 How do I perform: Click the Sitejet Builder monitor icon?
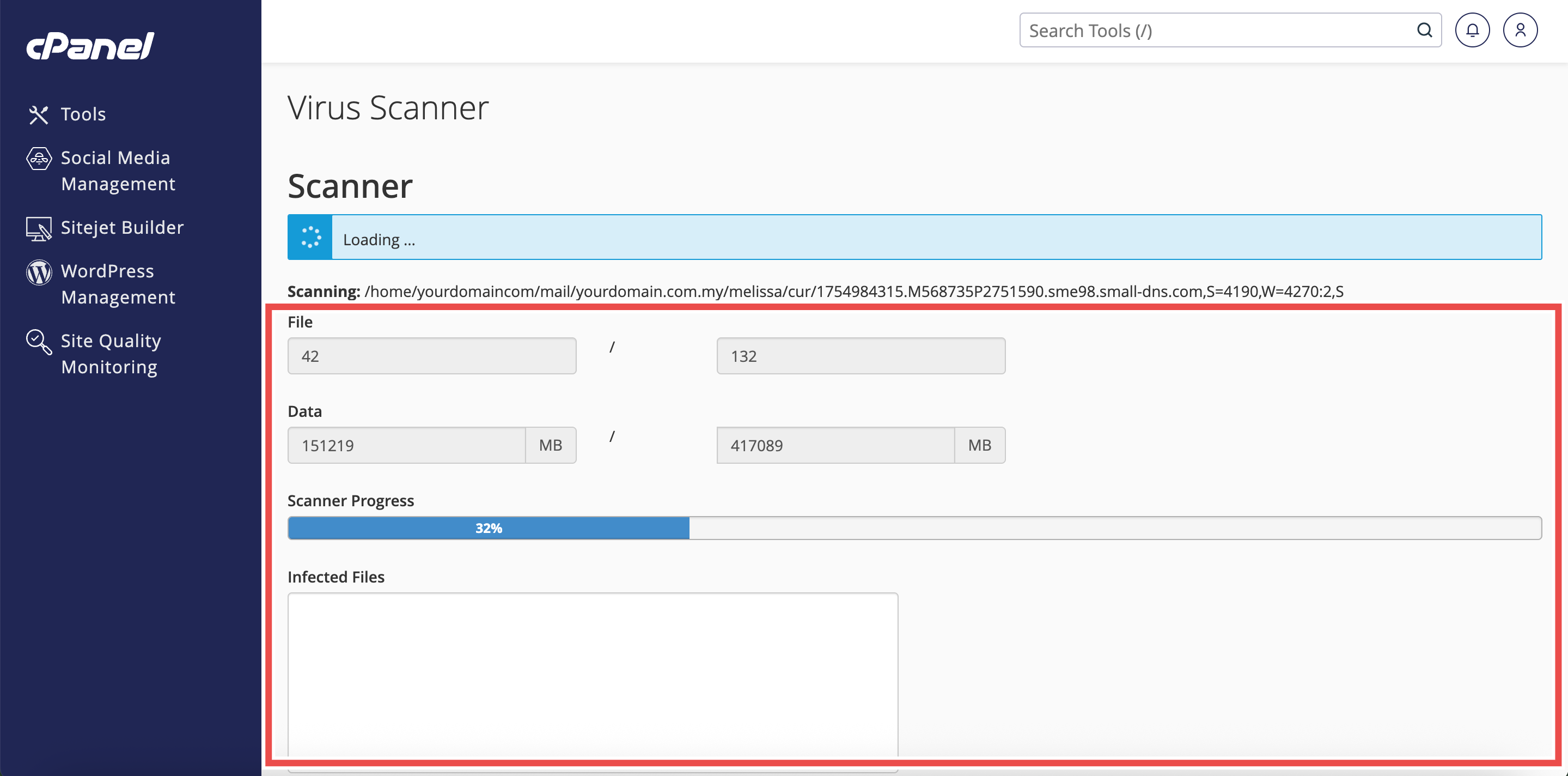point(39,229)
